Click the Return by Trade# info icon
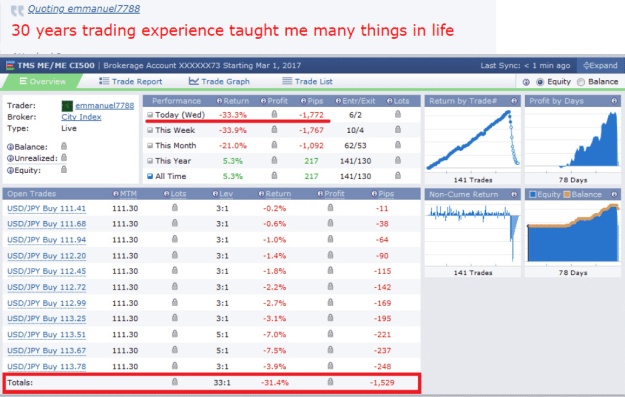Viewport: 625px width, 397px height. tap(514, 101)
